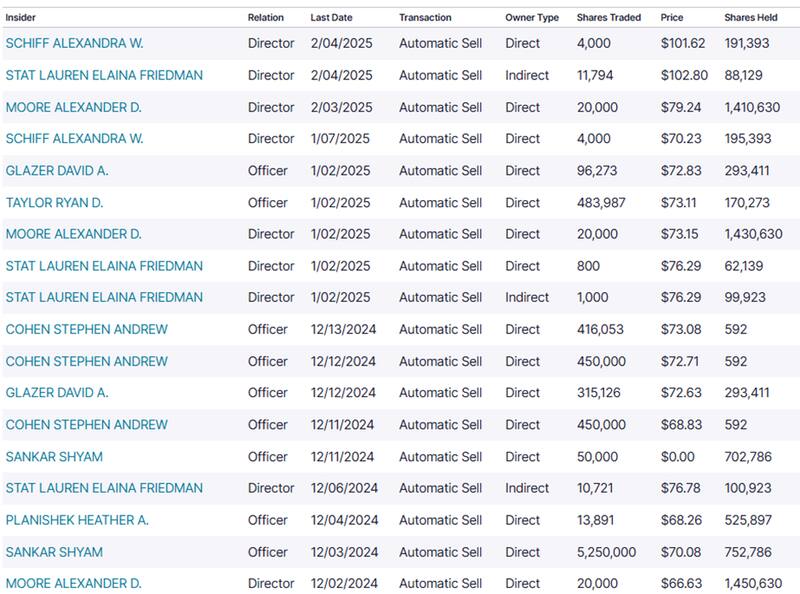
Task: Sort by the Insider column header
Action: (x=24, y=17)
